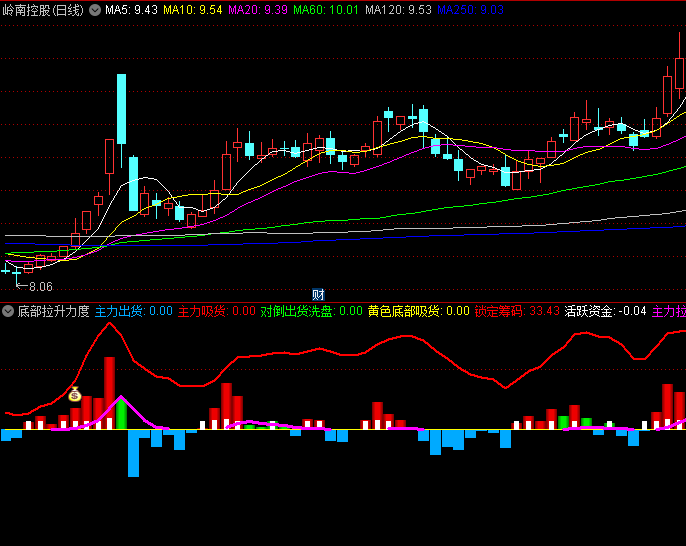
Task: Click the MA20: 9.39 label
Action: 258,10
